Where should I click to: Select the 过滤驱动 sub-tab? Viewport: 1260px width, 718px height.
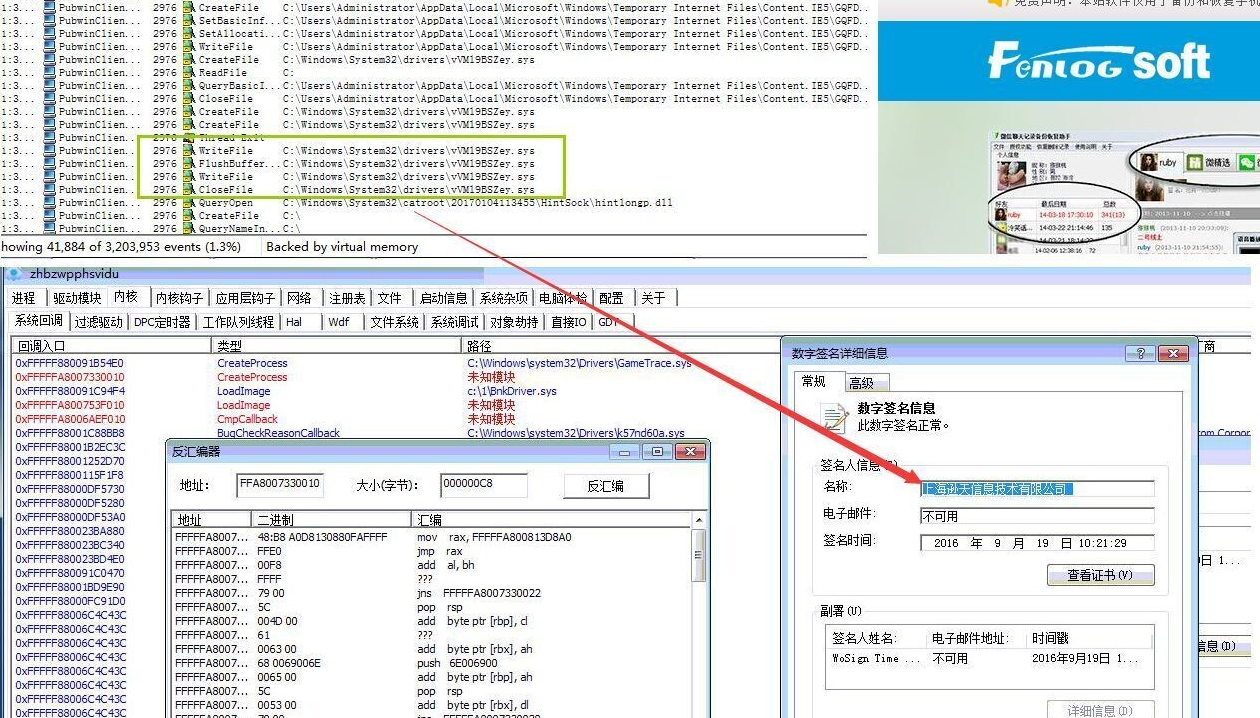tap(99, 322)
